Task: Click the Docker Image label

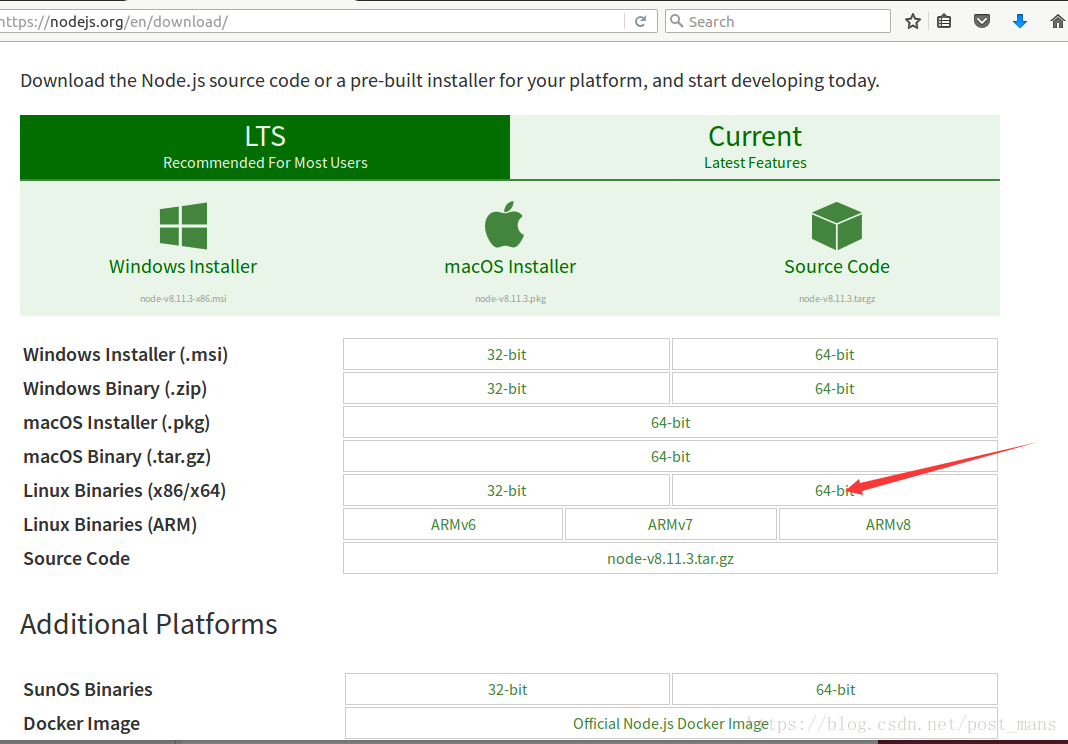Action: pyautogui.click(x=82, y=724)
